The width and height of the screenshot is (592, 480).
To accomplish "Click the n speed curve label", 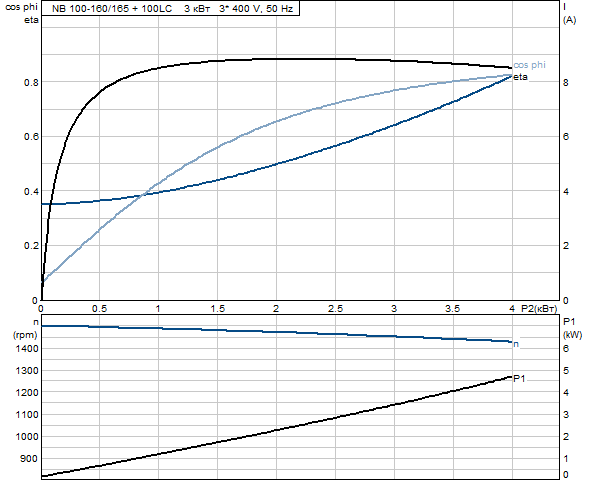I will [516, 344].
